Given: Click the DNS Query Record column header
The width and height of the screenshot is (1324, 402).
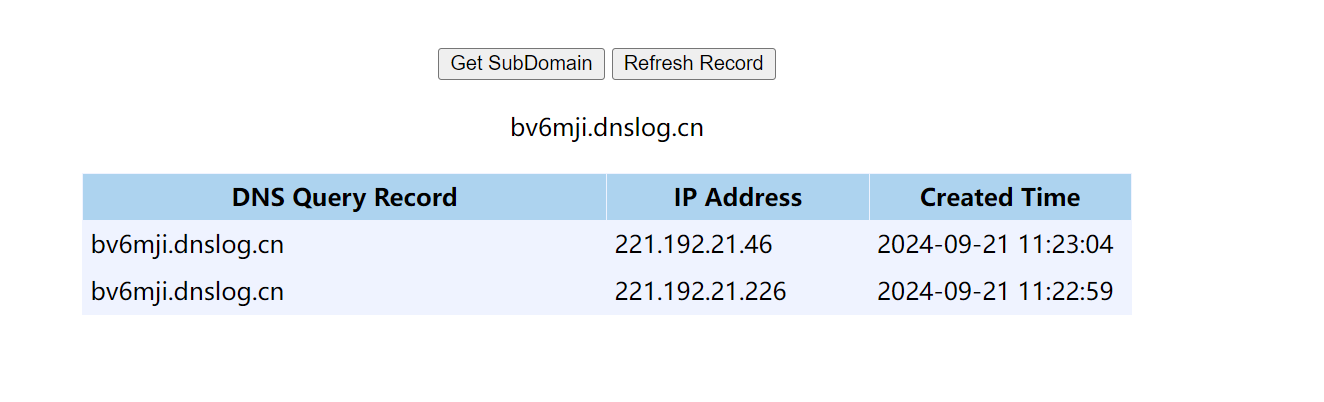Looking at the screenshot, I should point(344,197).
